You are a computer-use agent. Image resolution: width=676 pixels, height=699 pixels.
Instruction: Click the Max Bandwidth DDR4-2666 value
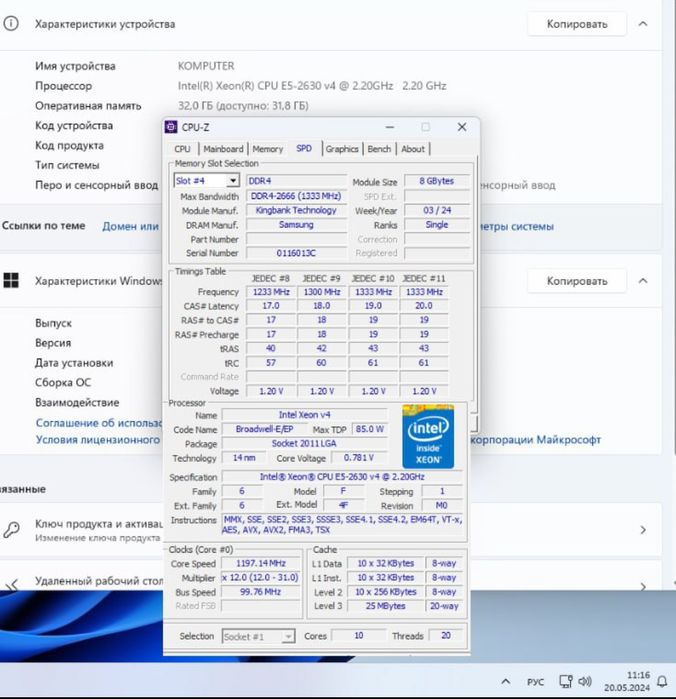tap(296, 196)
